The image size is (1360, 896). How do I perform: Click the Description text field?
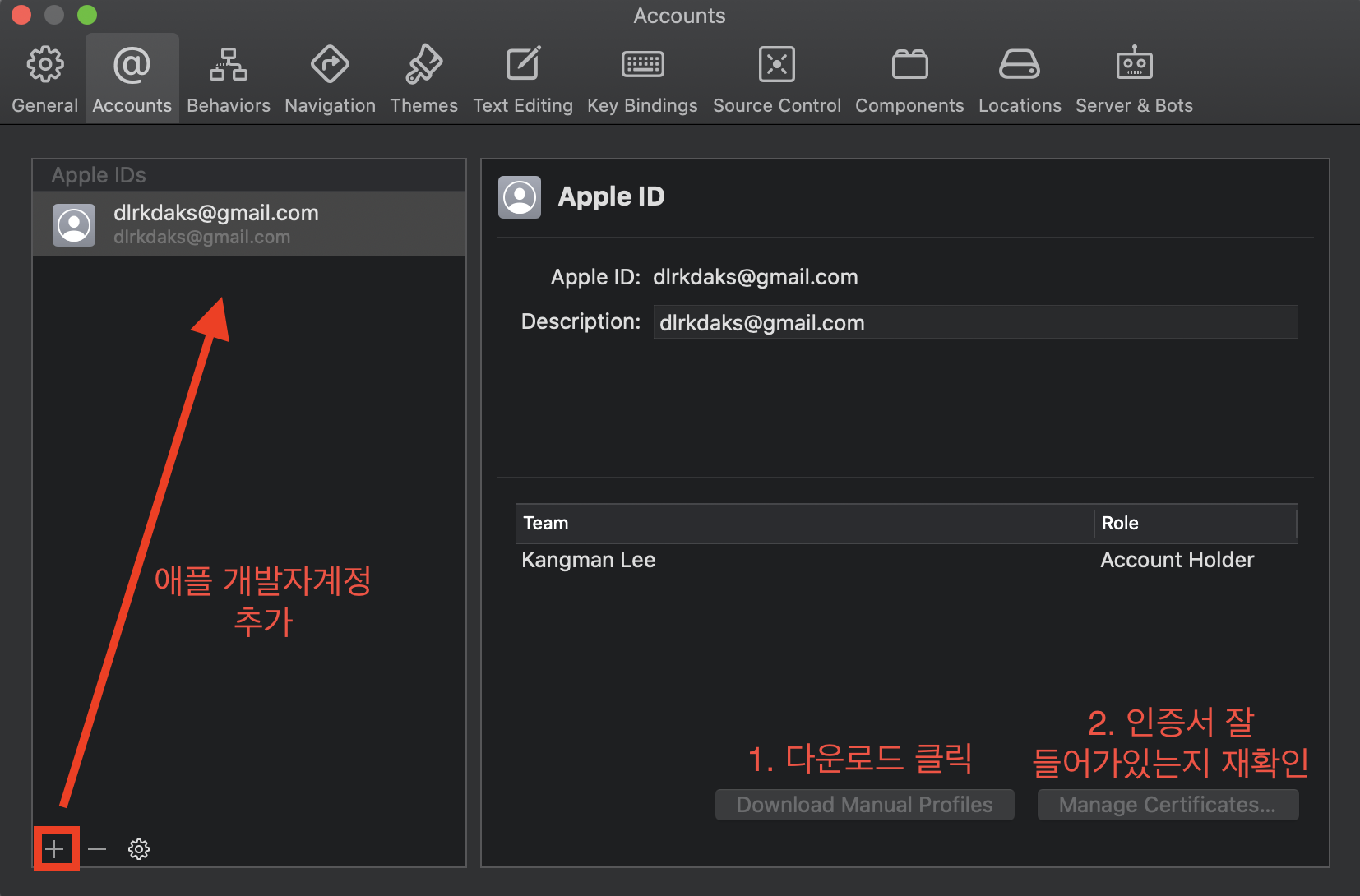point(975,322)
